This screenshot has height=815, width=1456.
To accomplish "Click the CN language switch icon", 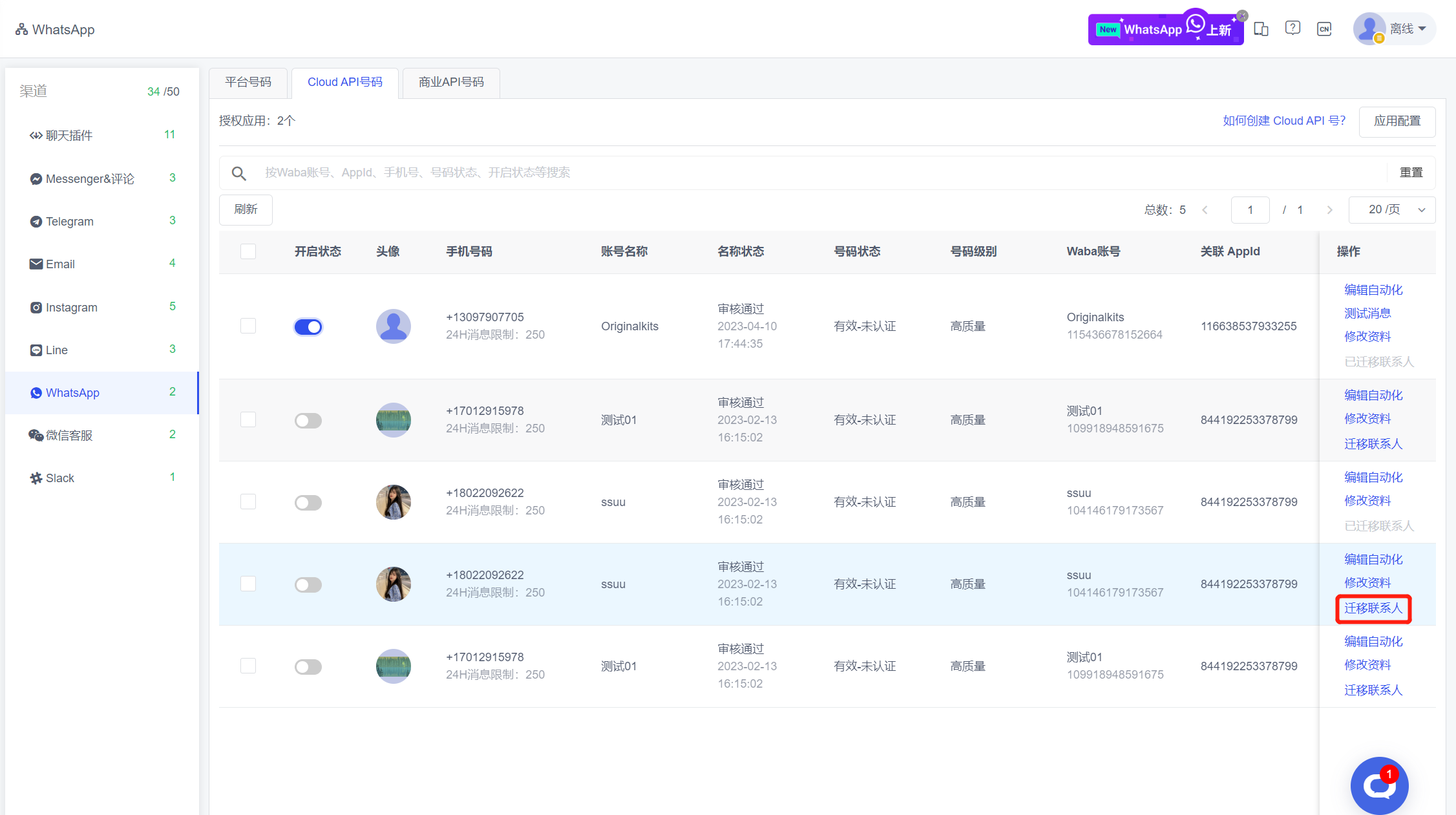I will click(1324, 29).
